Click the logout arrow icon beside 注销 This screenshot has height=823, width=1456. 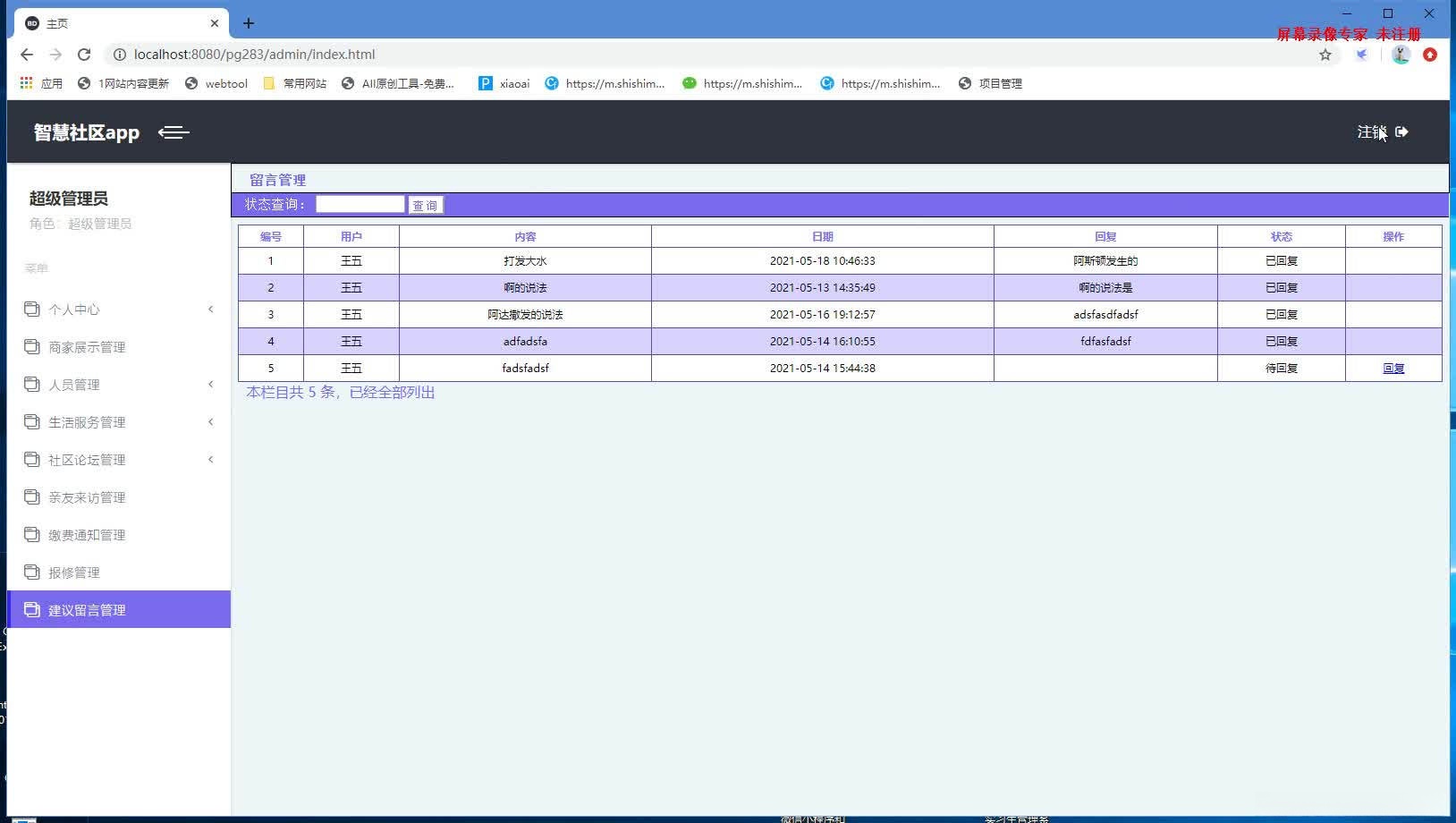(1401, 132)
